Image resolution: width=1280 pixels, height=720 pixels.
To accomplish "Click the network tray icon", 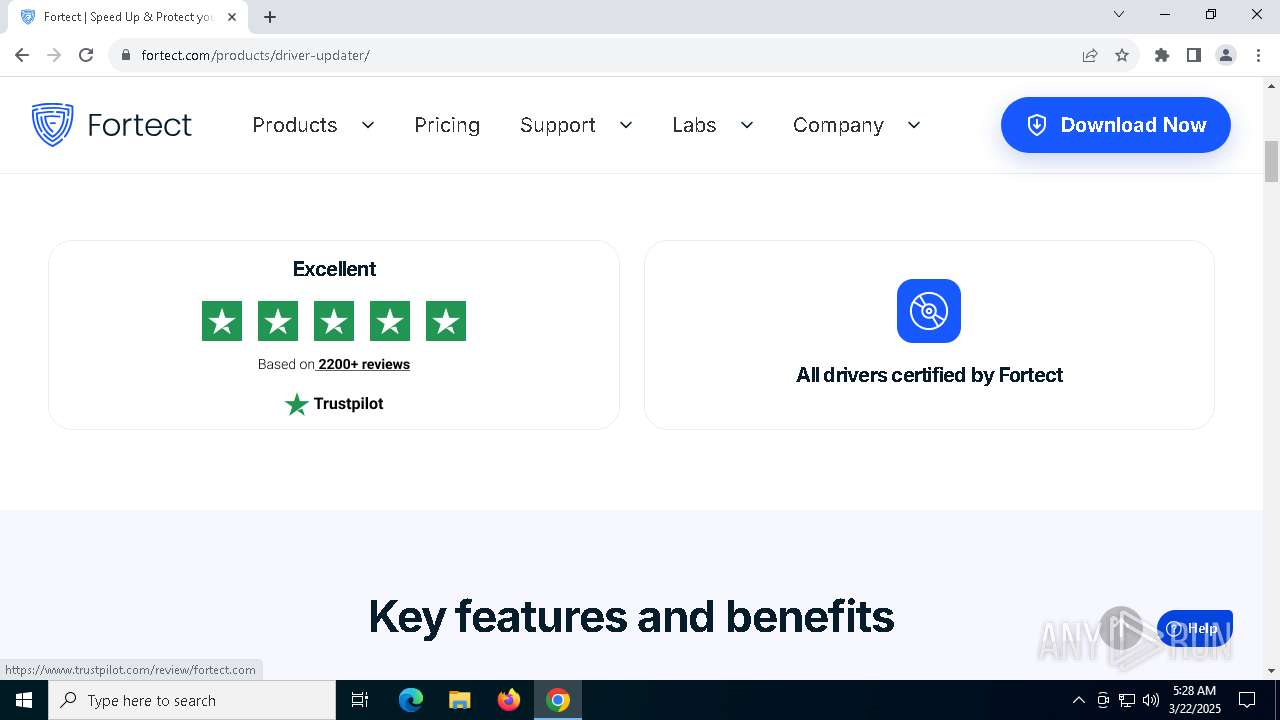I will (1127, 700).
